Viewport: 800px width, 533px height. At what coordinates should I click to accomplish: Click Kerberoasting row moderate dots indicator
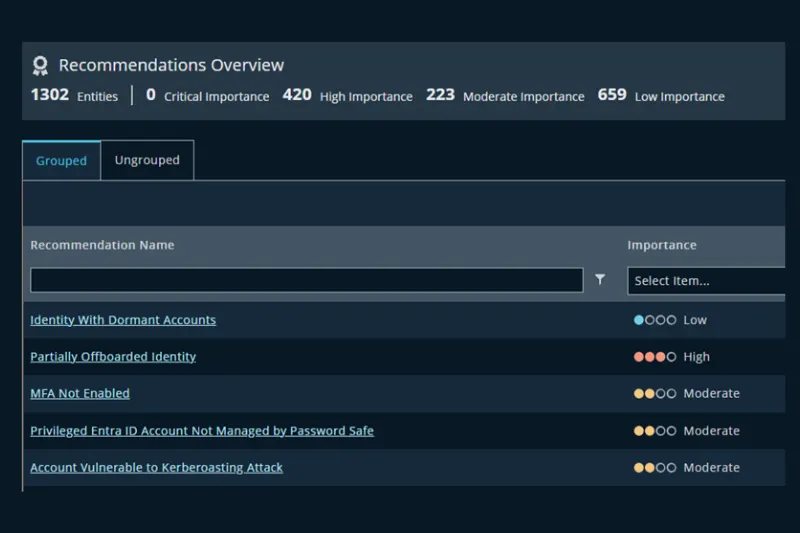(655, 467)
